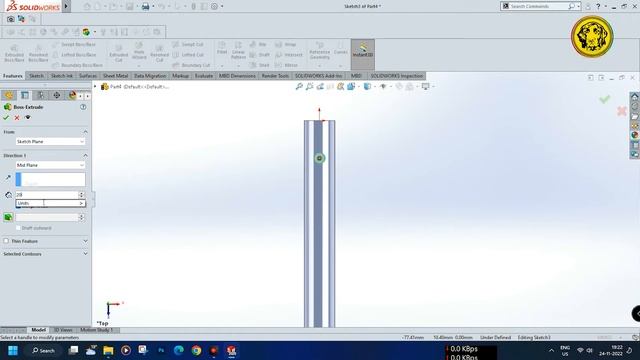Open Google Chrome from the taskbar
The height and width of the screenshot is (360, 640).
(x=196, y=351)
